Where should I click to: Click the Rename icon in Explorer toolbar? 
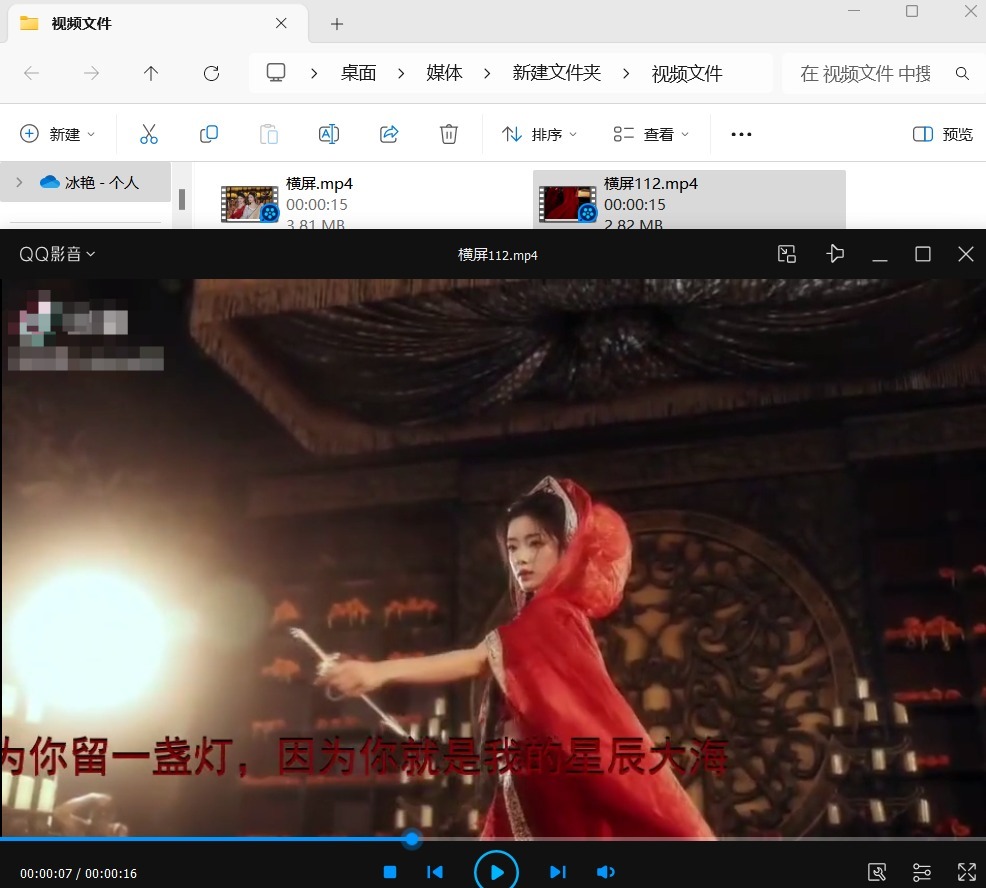click(x=329, y=134)
